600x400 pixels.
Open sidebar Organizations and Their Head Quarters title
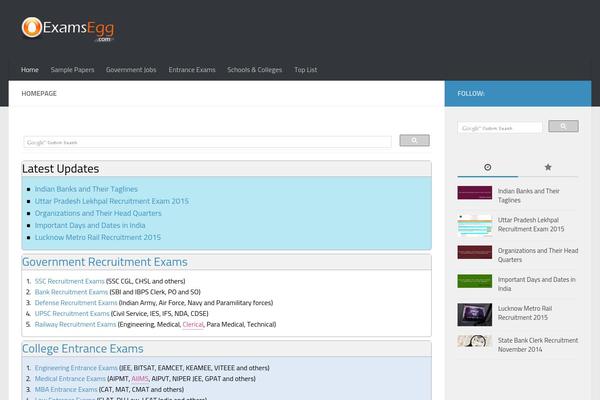pyautogui.click(x=538, y=255)
